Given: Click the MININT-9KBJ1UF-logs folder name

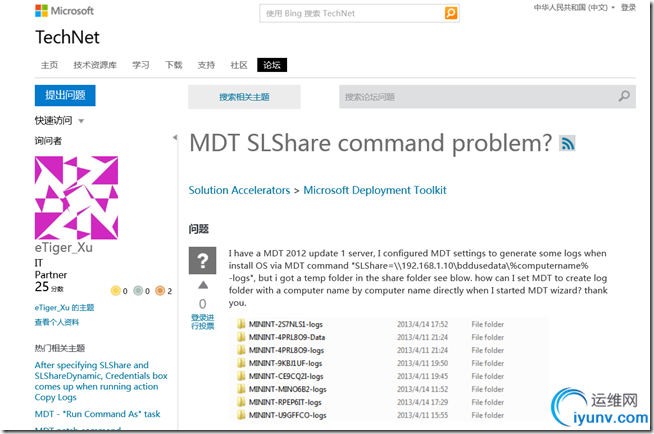Looking at the screenshot, I should point(285,363).
